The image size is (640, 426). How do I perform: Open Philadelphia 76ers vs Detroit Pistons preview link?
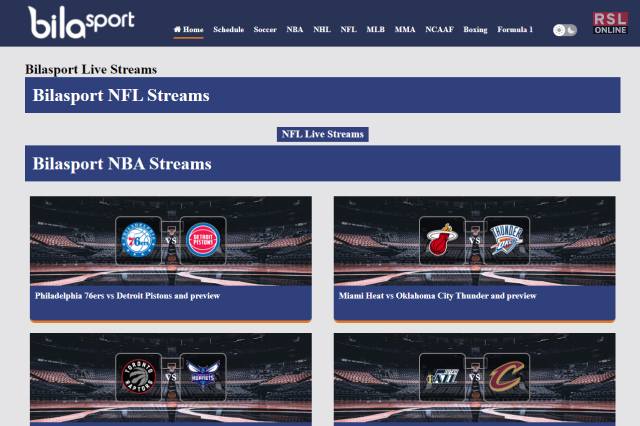click(x=127, y=296)
